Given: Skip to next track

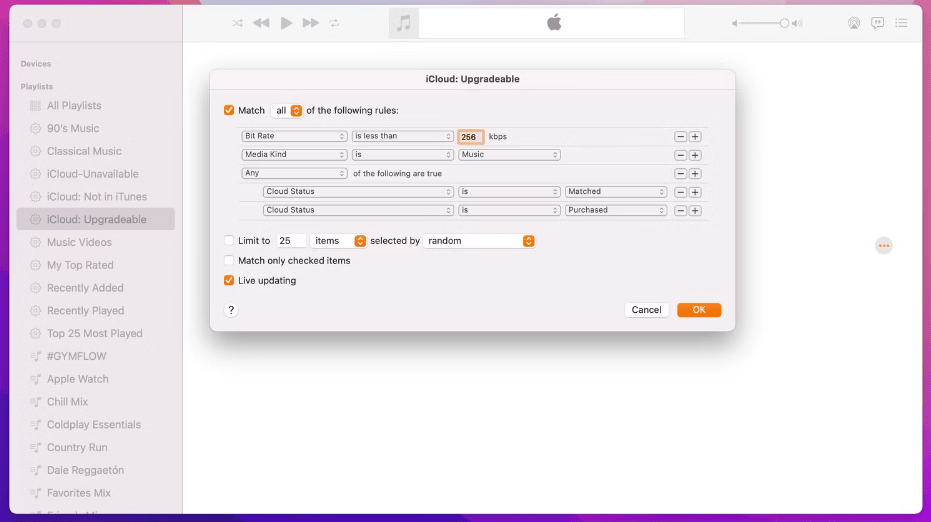Looking at the screenshot, I should pos(311,23).
